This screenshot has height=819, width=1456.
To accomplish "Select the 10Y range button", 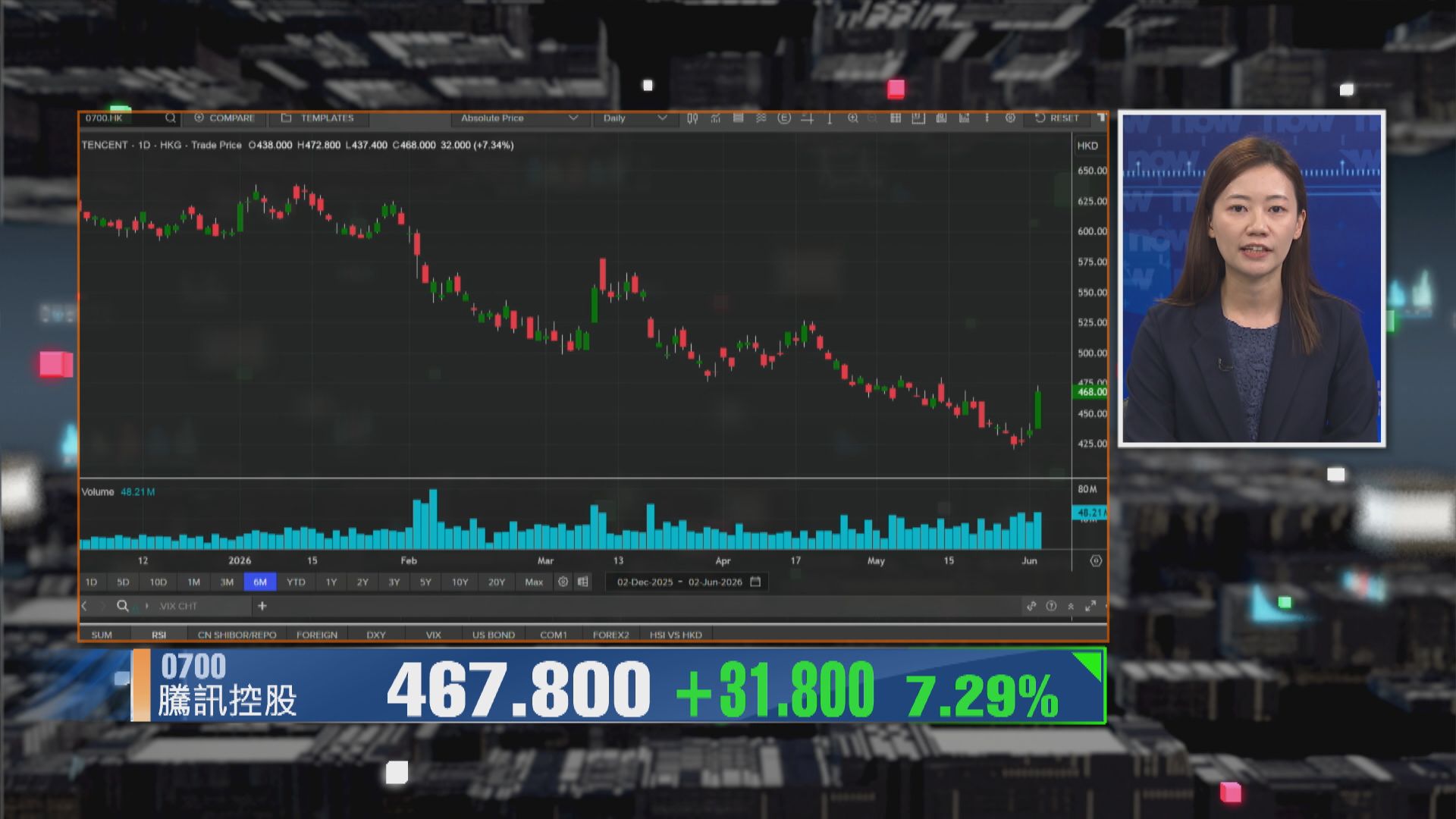I will point(460,582).
